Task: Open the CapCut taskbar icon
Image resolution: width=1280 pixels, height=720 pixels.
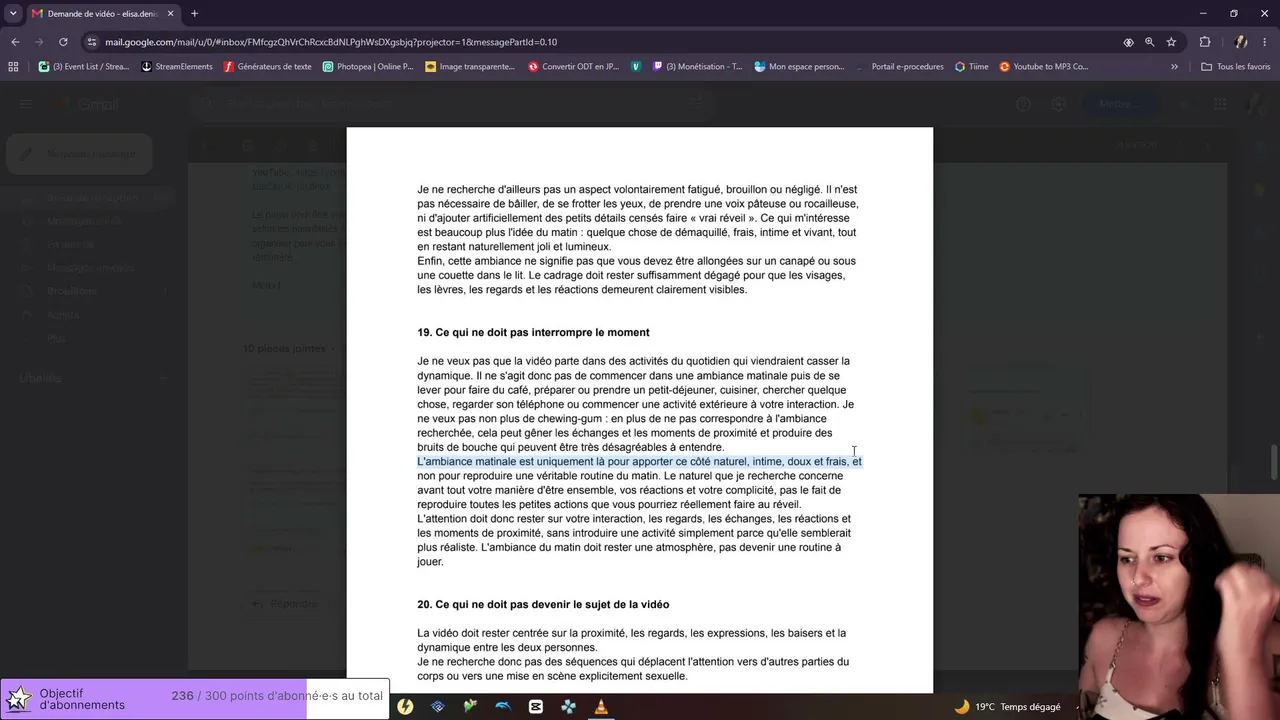Action: pos(536,706)
